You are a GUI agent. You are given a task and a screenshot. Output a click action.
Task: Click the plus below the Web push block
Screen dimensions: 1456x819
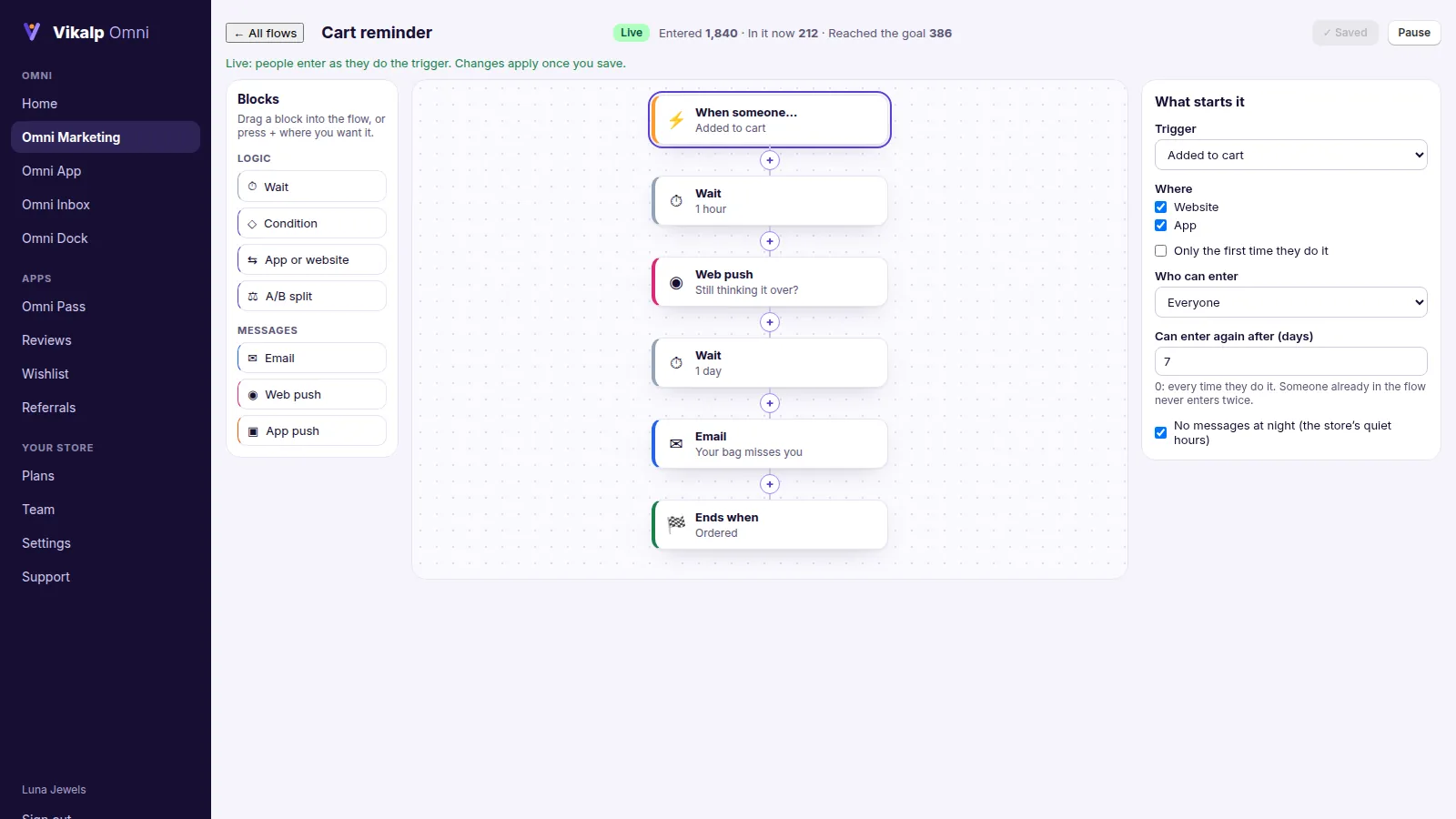click(770, 322)
